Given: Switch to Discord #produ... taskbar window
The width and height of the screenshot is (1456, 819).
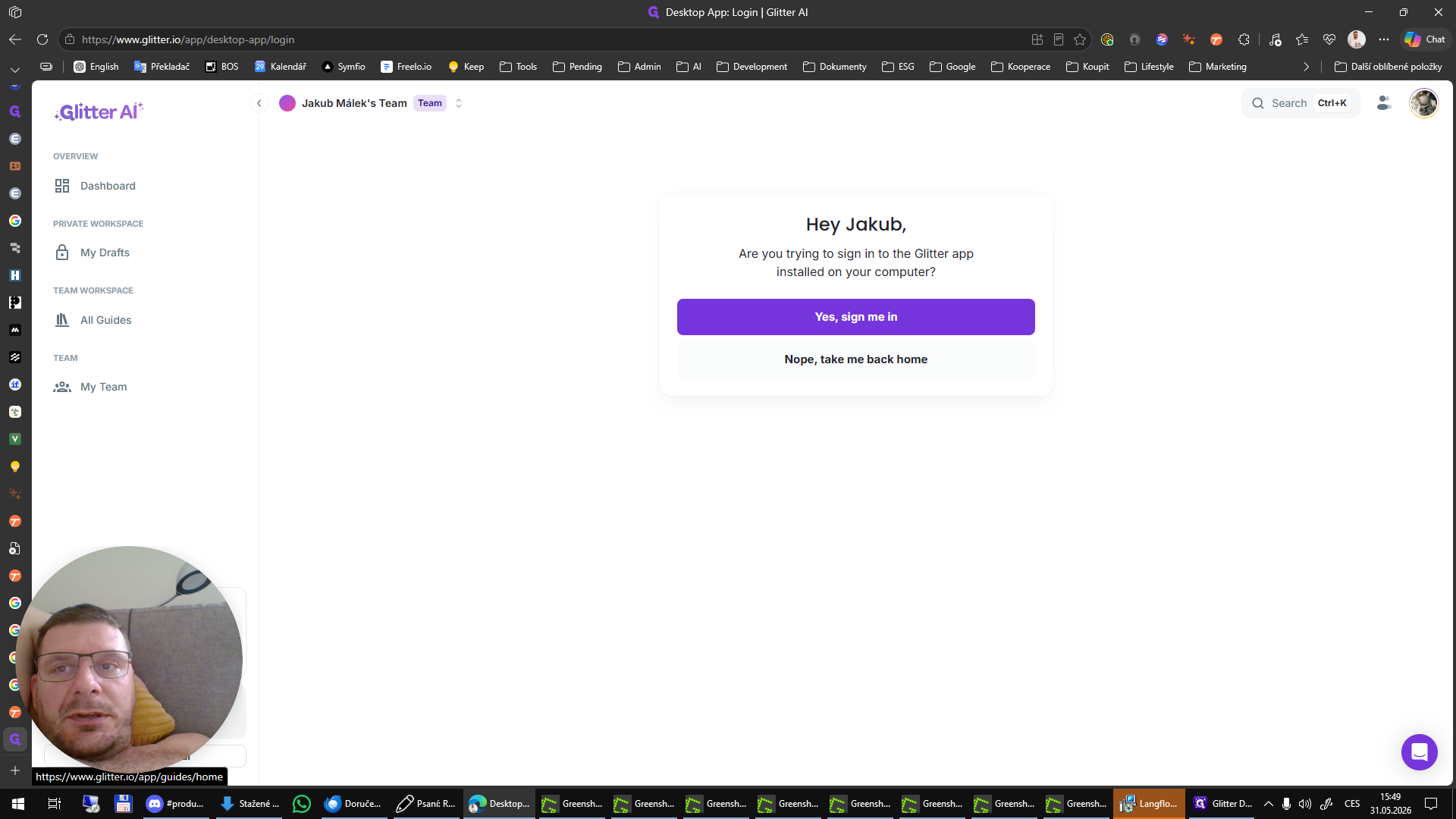Looking at the screenshot, I should coord(175,804).
